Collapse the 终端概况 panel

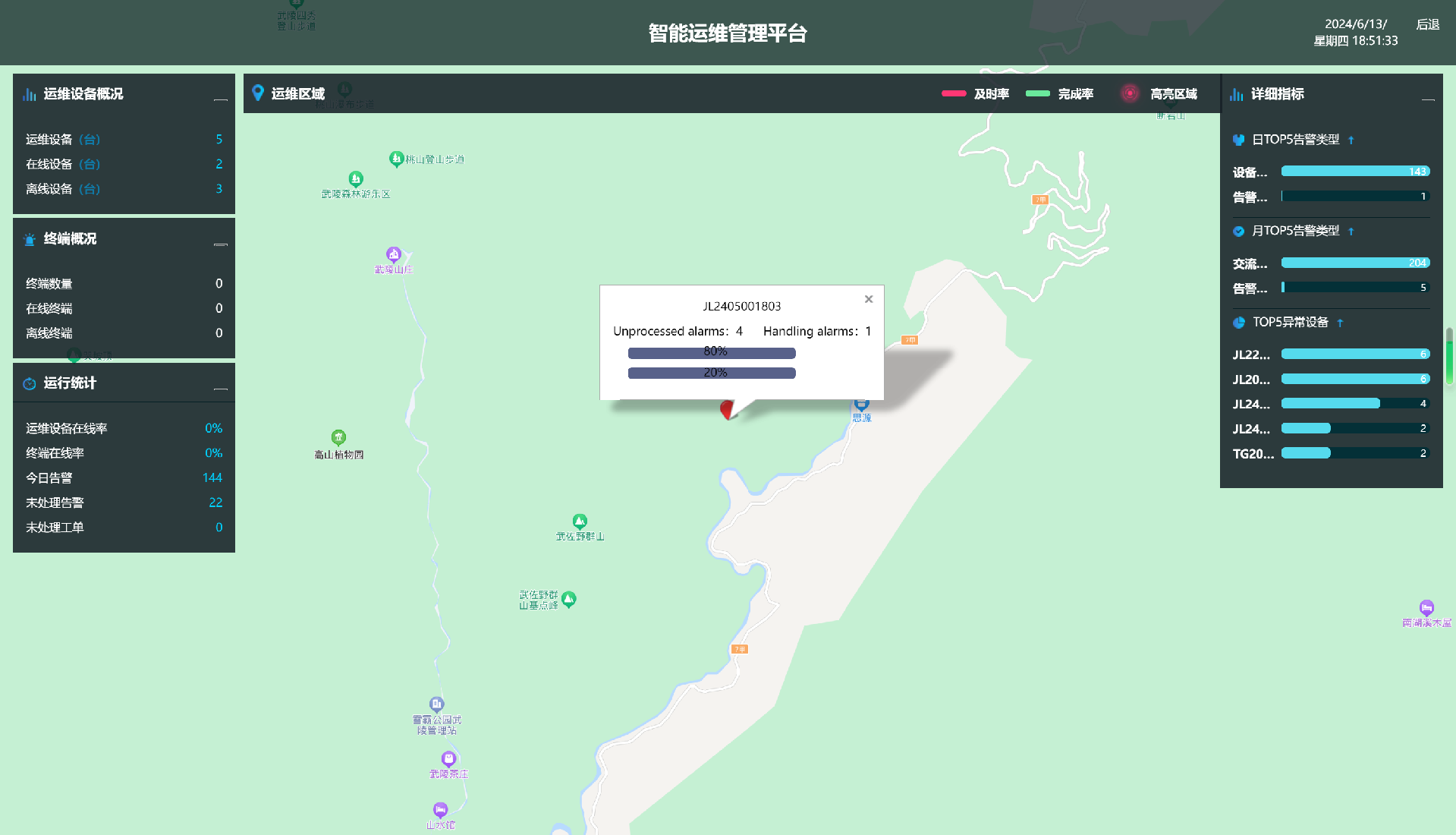[x=220, y=244]
